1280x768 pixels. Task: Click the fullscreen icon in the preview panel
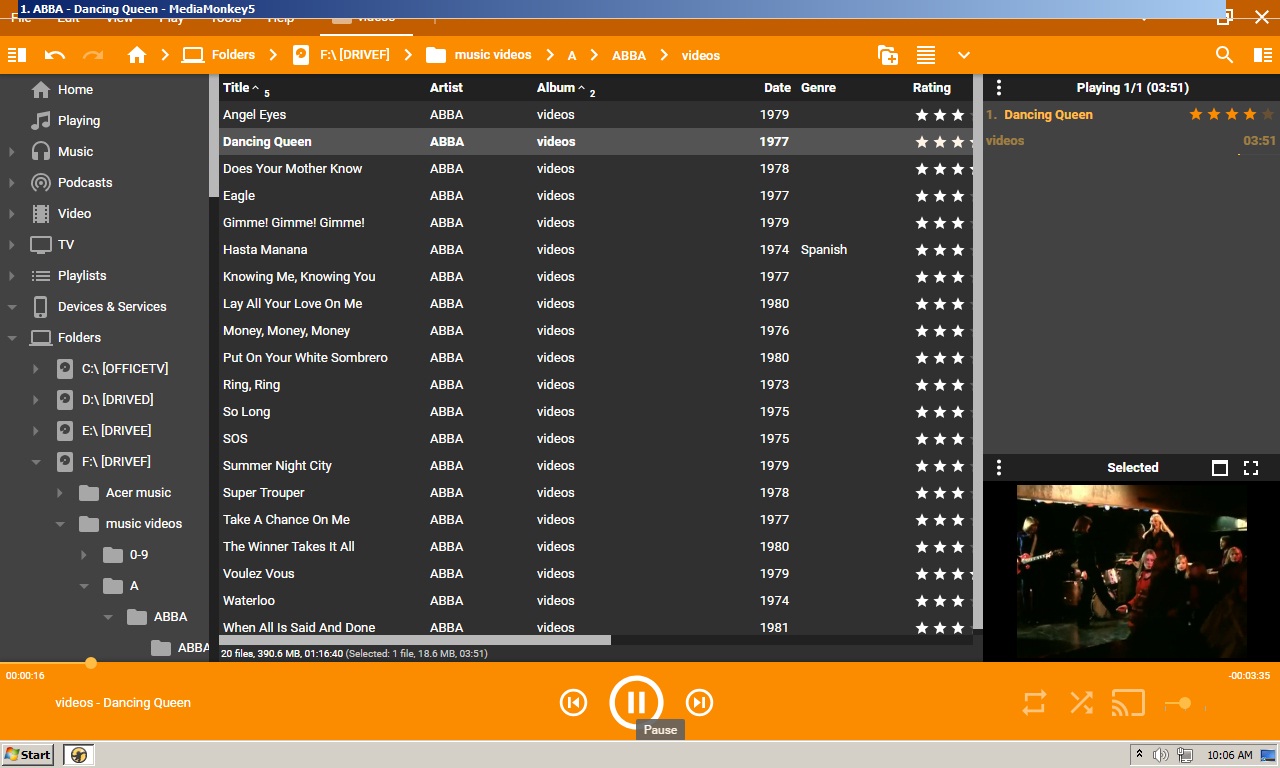pos(1250,468)
